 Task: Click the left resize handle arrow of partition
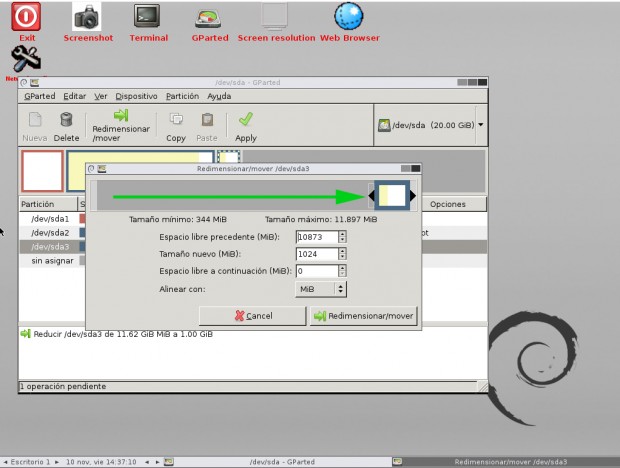[371, 195]
